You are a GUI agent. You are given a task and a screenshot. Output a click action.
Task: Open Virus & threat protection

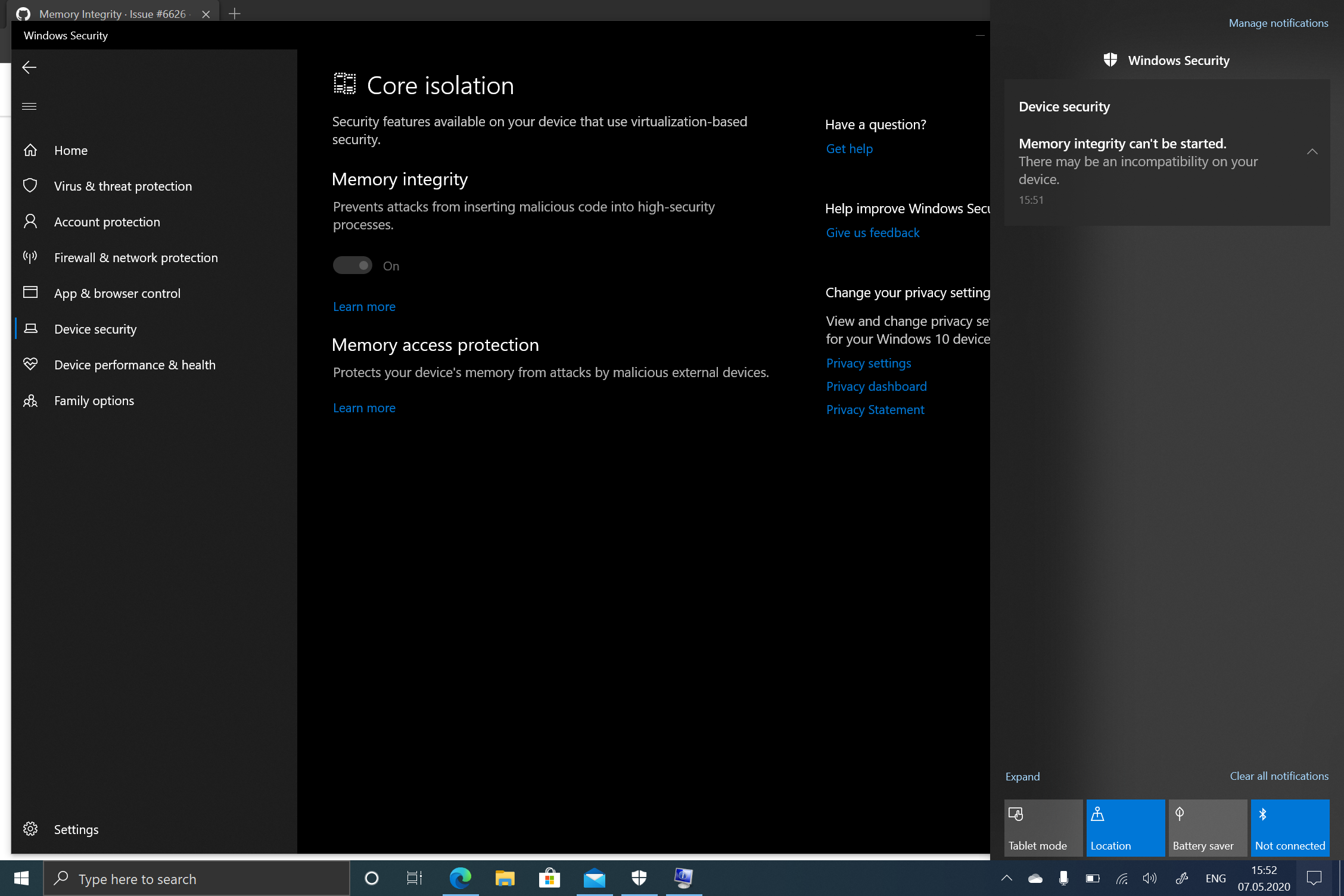(x=123, y=186)
